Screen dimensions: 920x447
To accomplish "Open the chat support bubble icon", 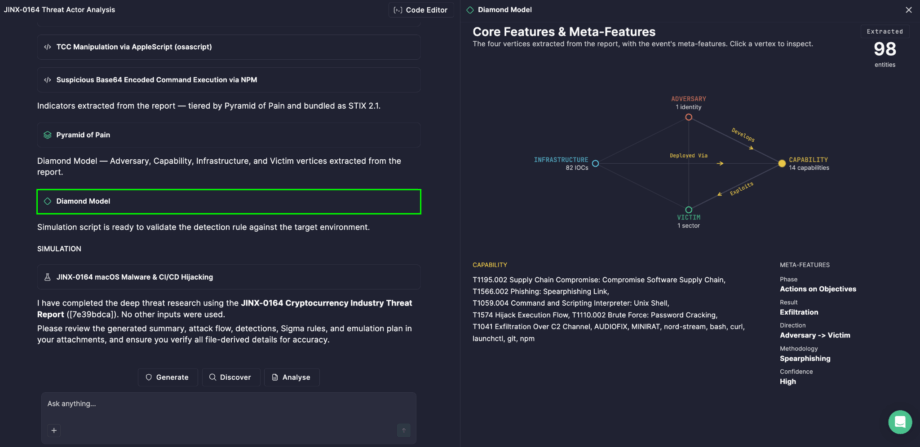I will (x=900, y=422).
